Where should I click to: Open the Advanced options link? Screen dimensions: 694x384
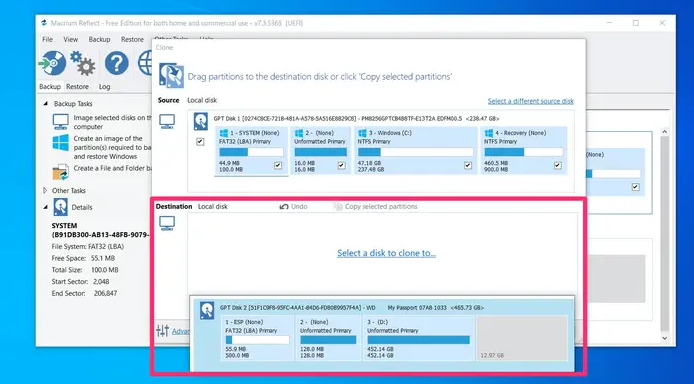181,331
